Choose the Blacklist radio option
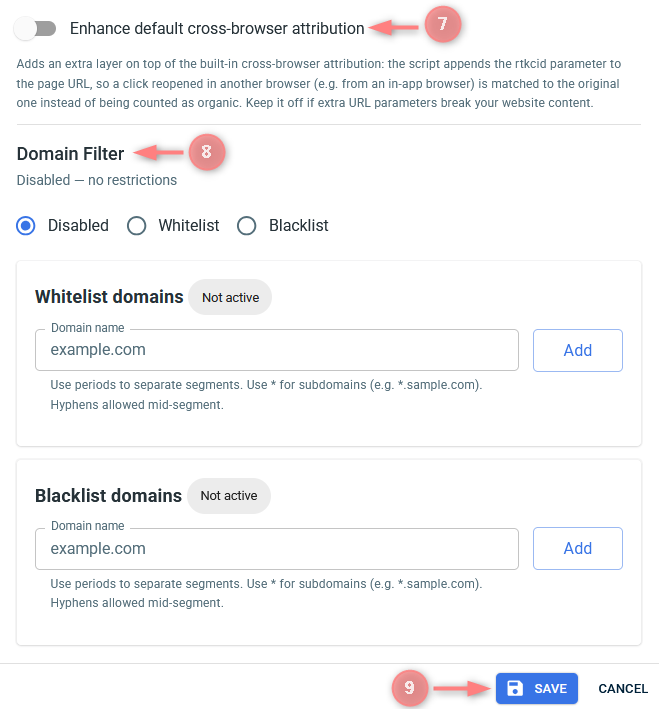The image size is (659, 709). [x=247, y=226]
